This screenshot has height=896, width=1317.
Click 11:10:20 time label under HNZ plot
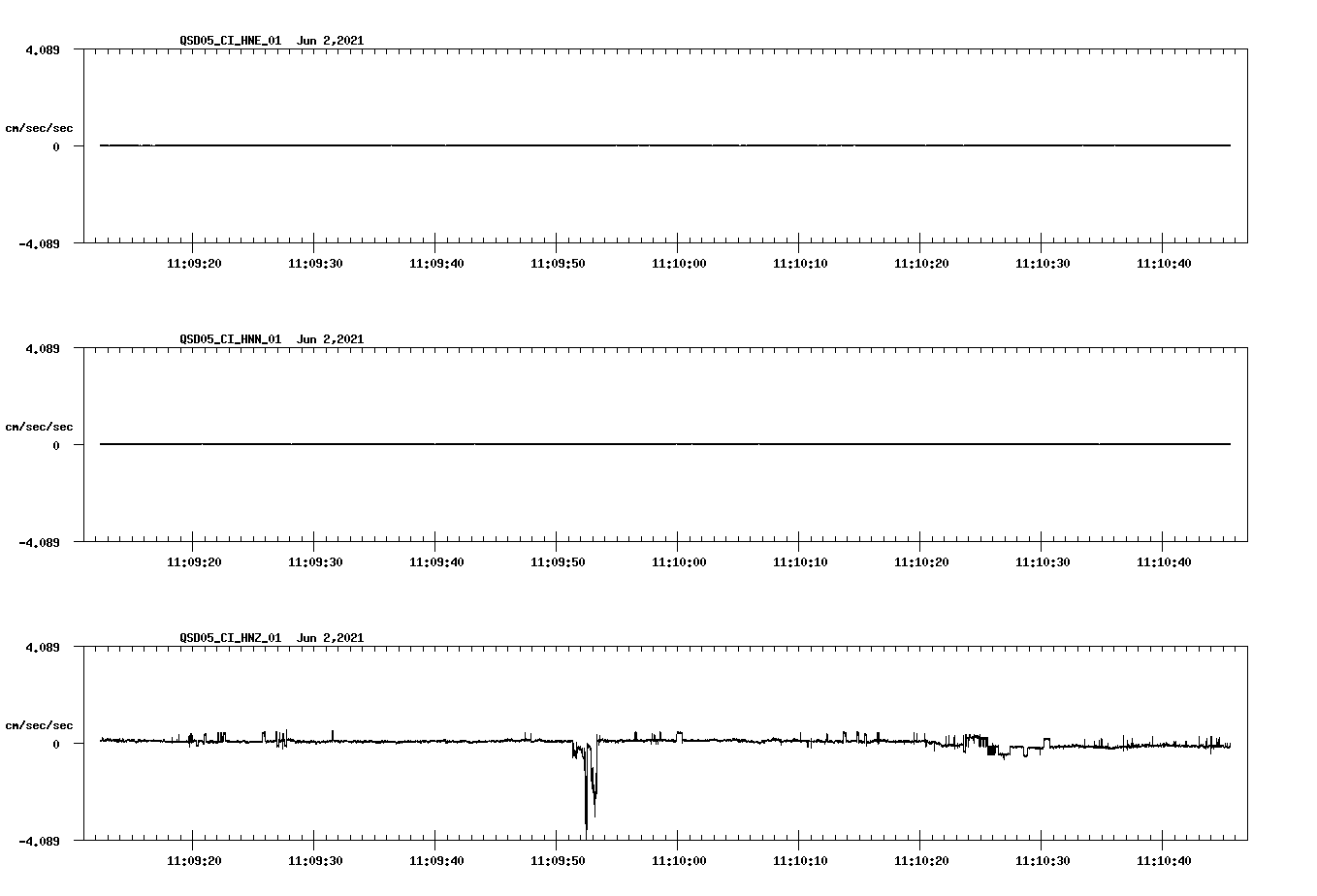click(921, 860)
